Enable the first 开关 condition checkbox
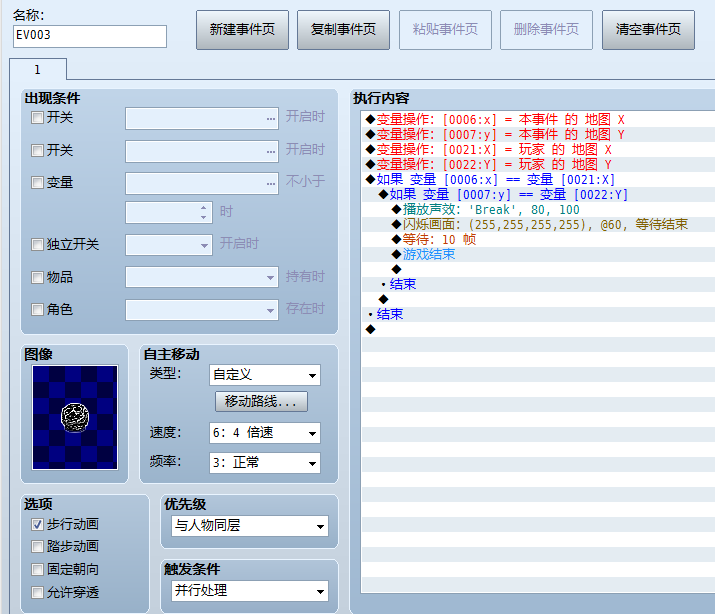Screen dimensions: 715x614 point(37,118)
